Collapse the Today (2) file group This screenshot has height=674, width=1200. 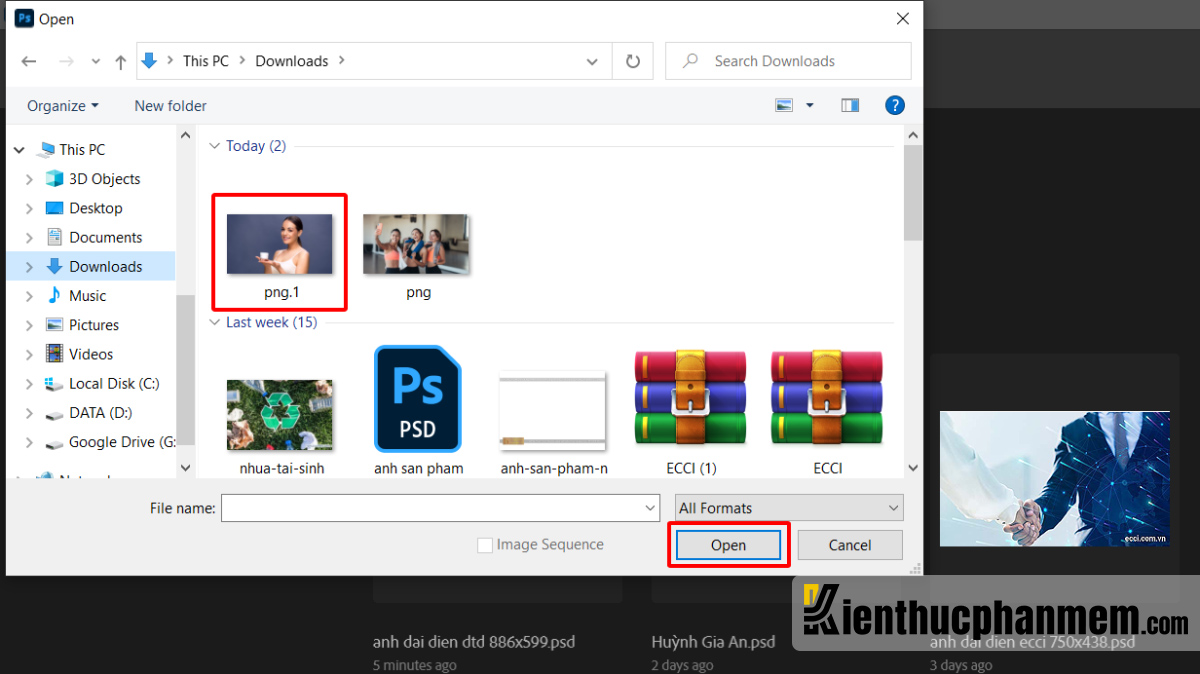point(213,146)
